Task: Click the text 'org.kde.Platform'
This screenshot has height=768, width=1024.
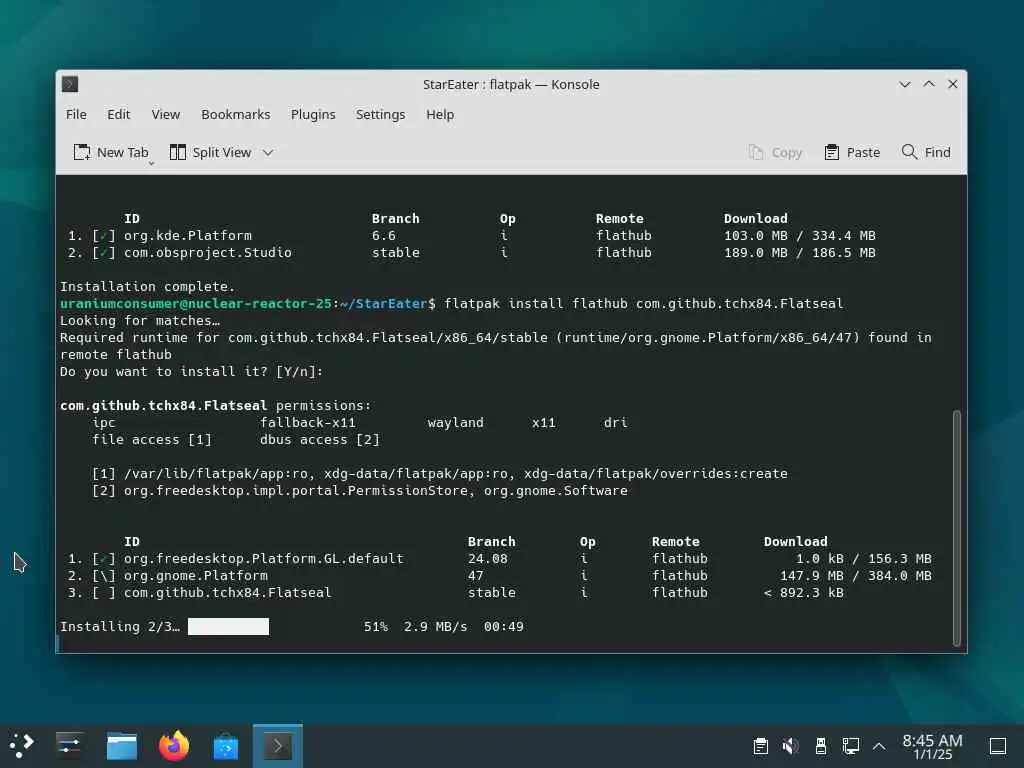Action: (x=187, y=236)
